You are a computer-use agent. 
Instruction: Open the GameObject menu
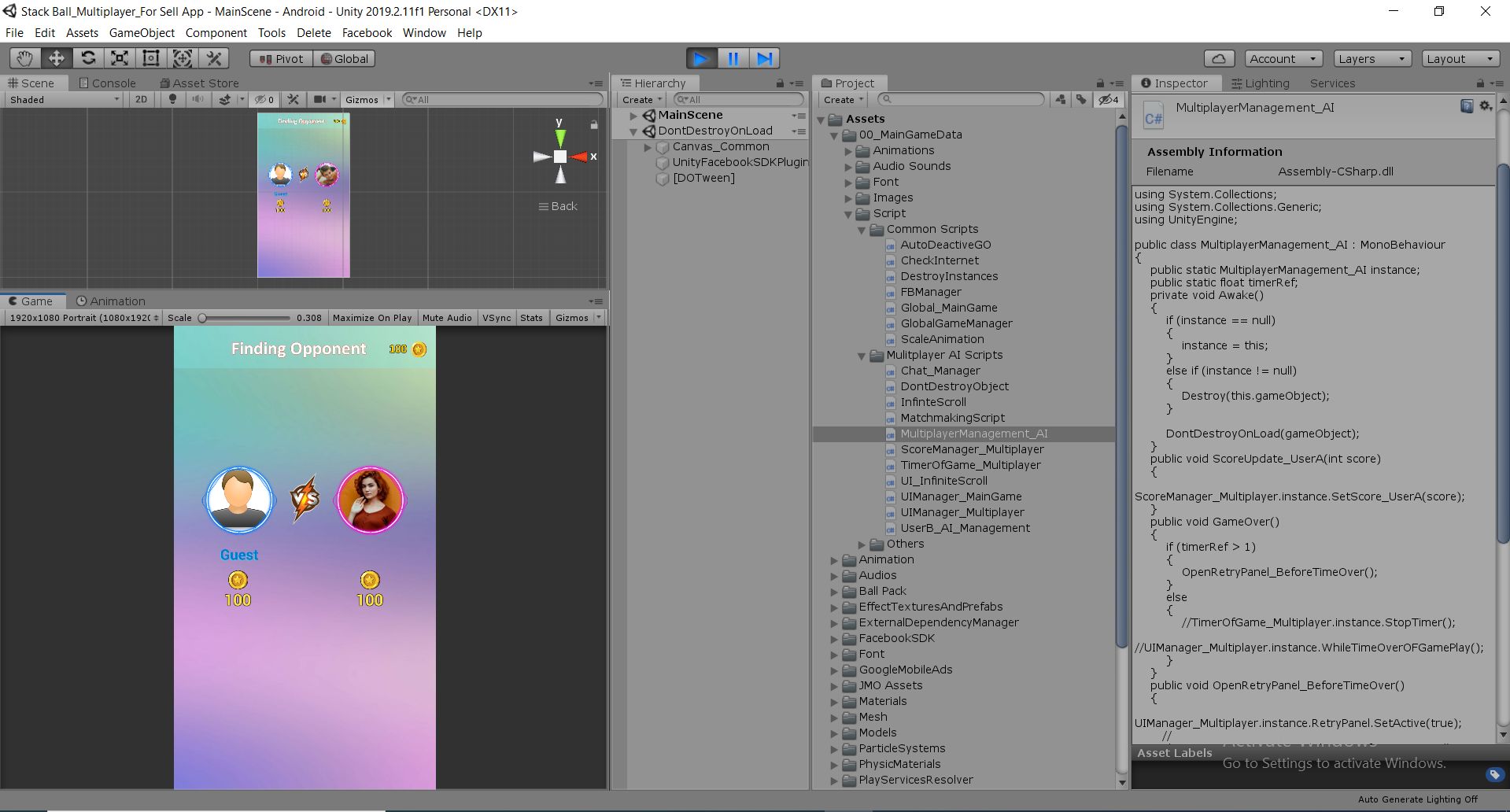pyautogui.click(x=142, y=33)
